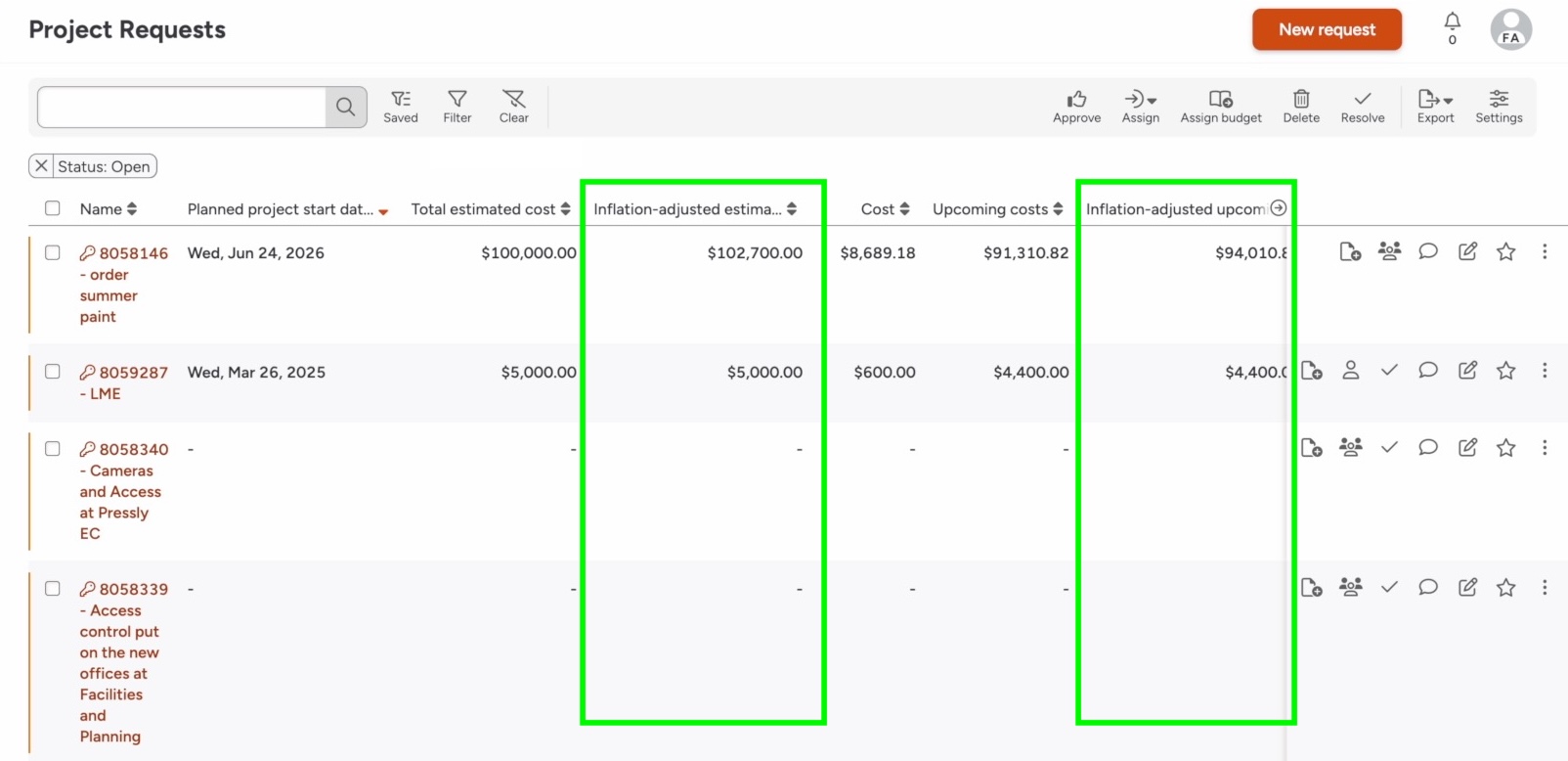Clear all filters with the Clear icon
This screenshot has width=1568, height=761.
[x=513, y=106]
